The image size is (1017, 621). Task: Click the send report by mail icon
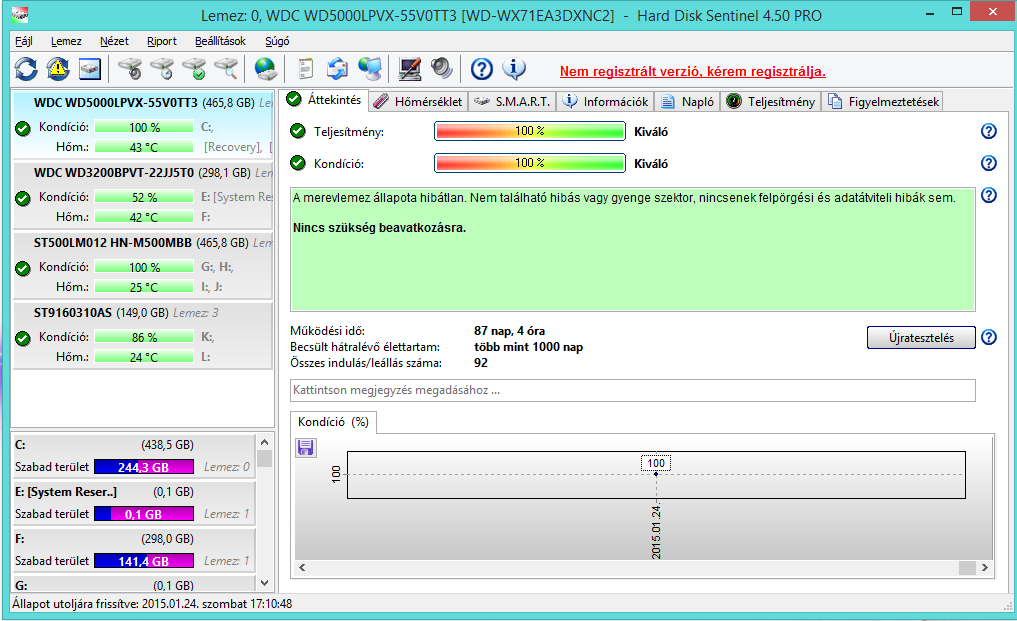point(337,69)
